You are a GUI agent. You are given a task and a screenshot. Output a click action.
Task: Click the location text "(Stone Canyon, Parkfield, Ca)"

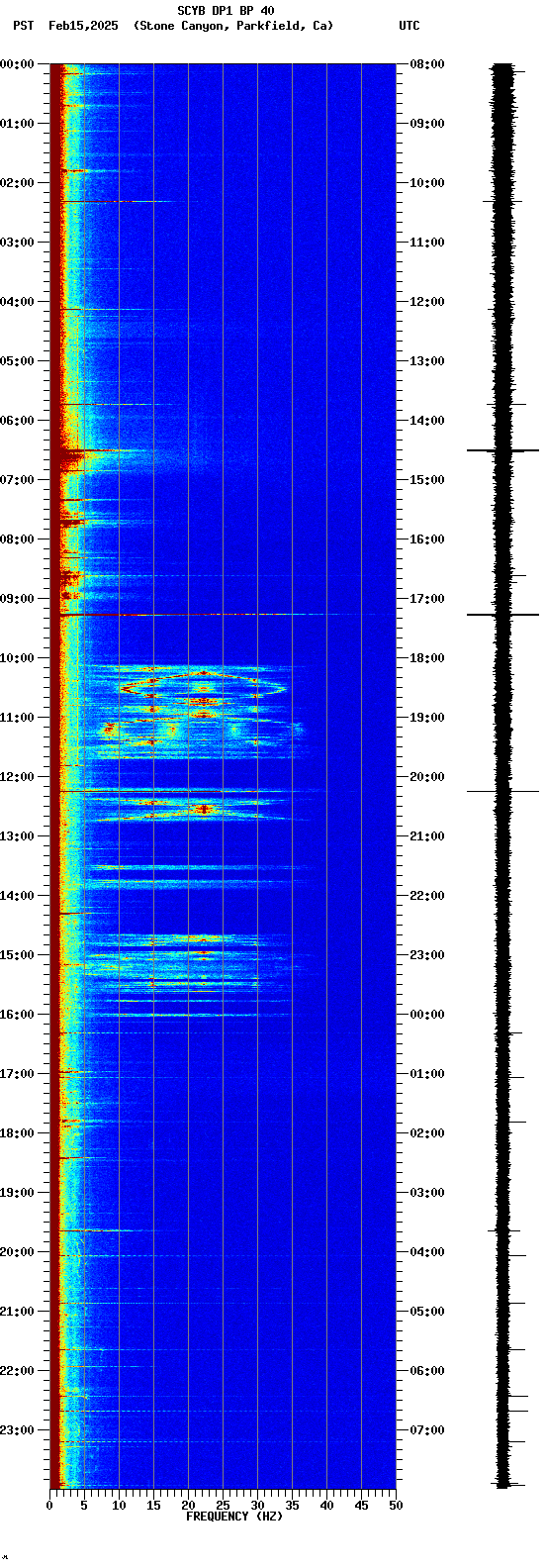pyautogui.click(x=233, y=26)
